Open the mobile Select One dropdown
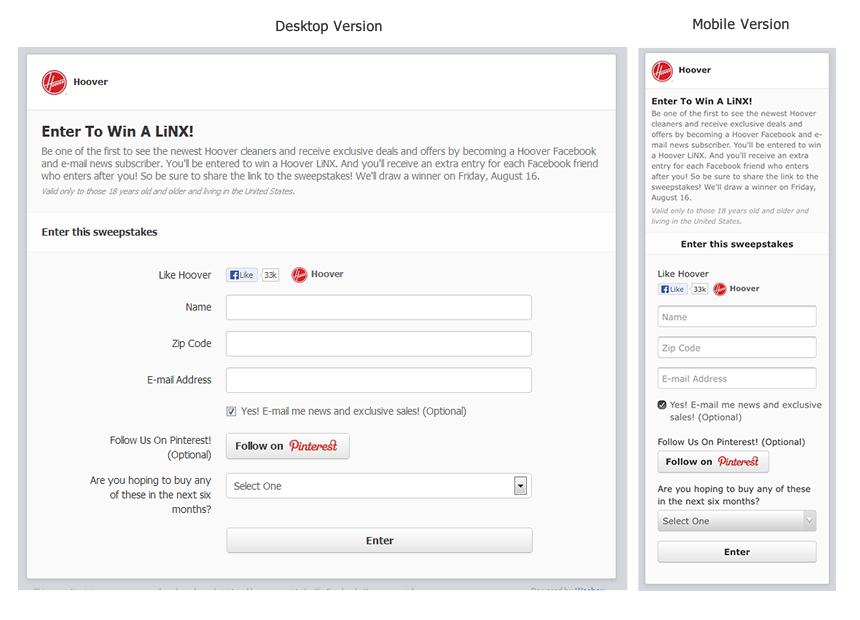 click(737, 521)
